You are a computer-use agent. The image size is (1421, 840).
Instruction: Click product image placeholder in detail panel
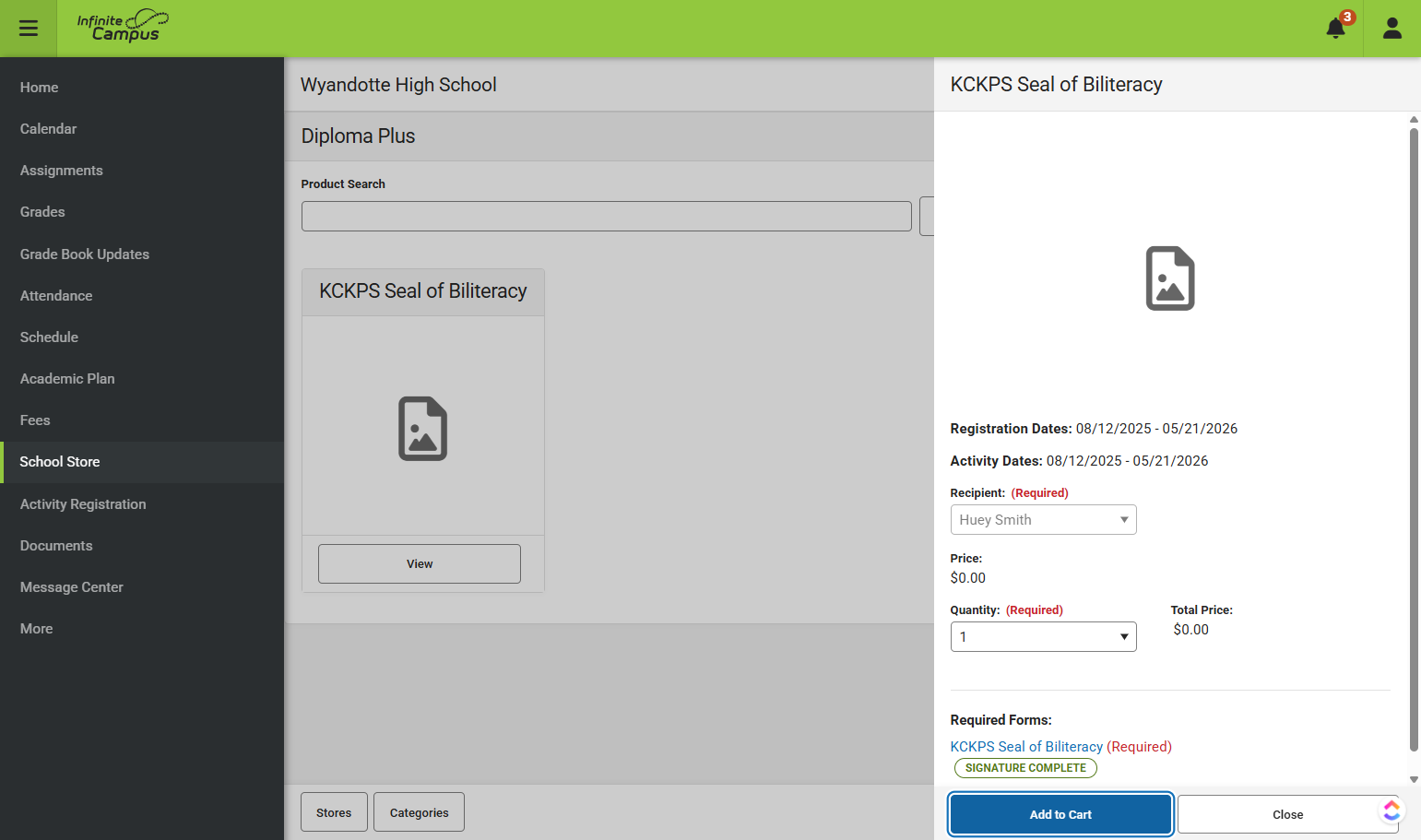[1170, 278]
